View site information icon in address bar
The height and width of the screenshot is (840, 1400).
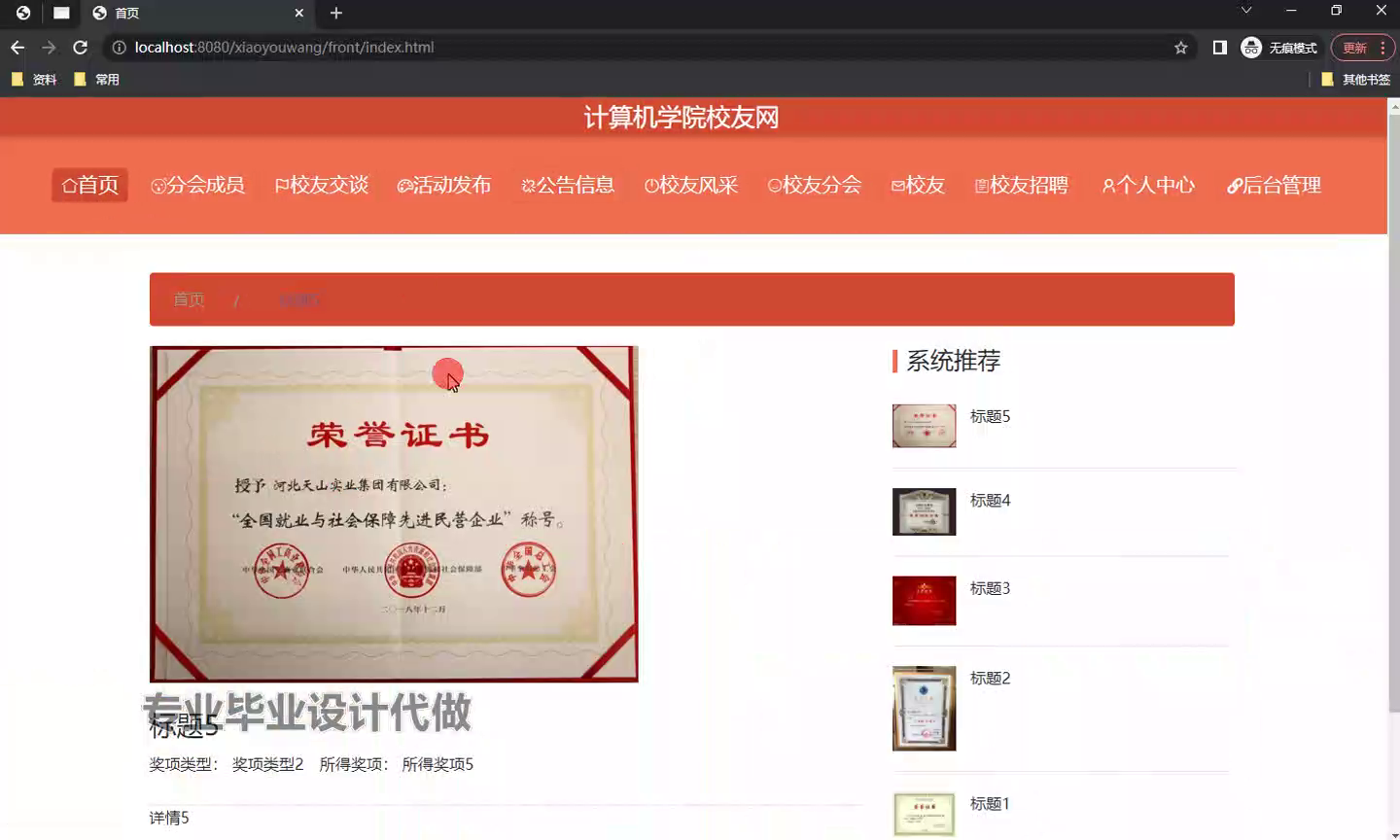click(x=119, y=48)
